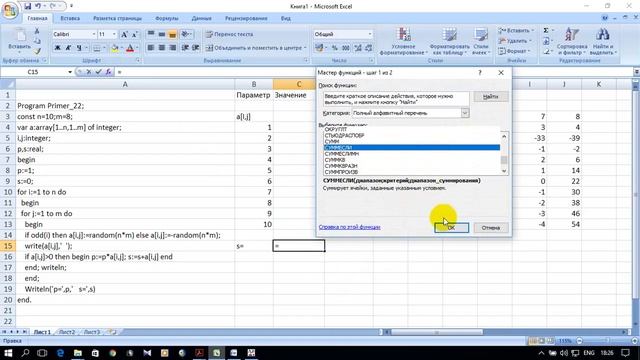Click Merge and Center (Объединить и поместить в центре)
Screen dimensions: 640x360
pyautogui.click(x=256, y=48)
